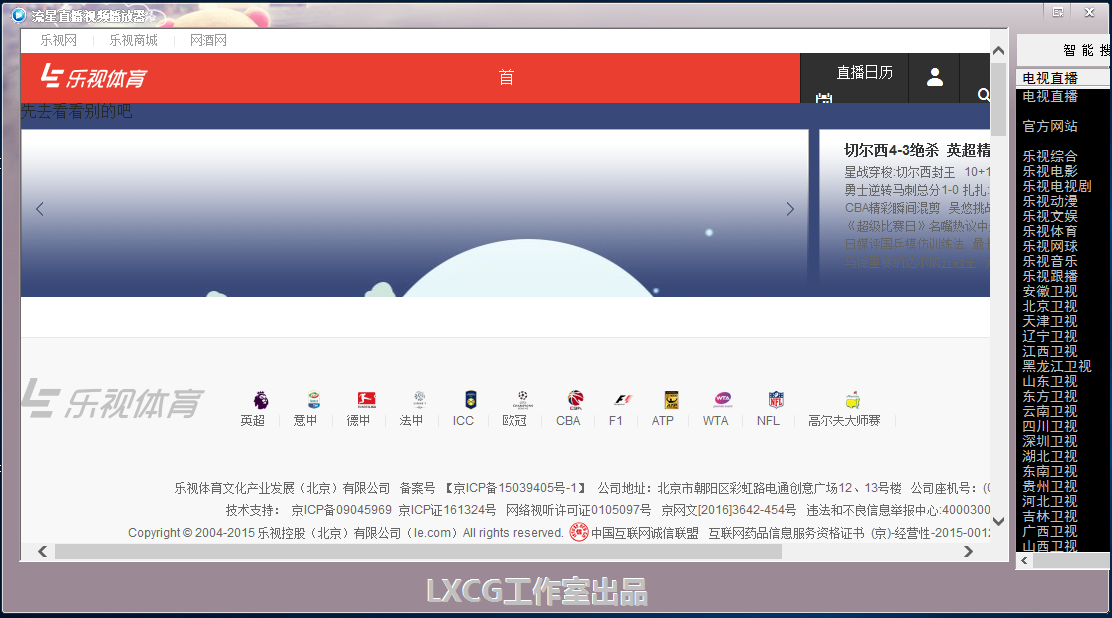Open the user account icon
The width and height of the screenshot is (1112, 618).
(935, 77)
